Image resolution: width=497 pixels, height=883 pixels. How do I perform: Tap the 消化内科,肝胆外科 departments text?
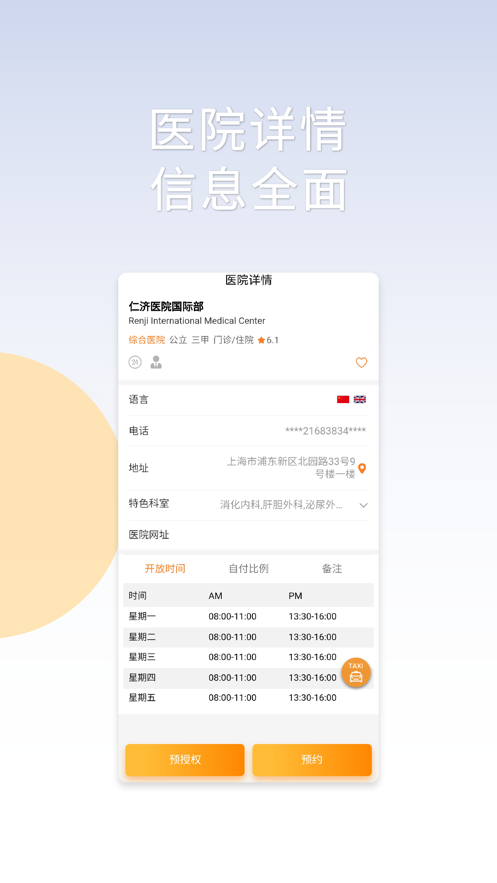tap(281, 505)
